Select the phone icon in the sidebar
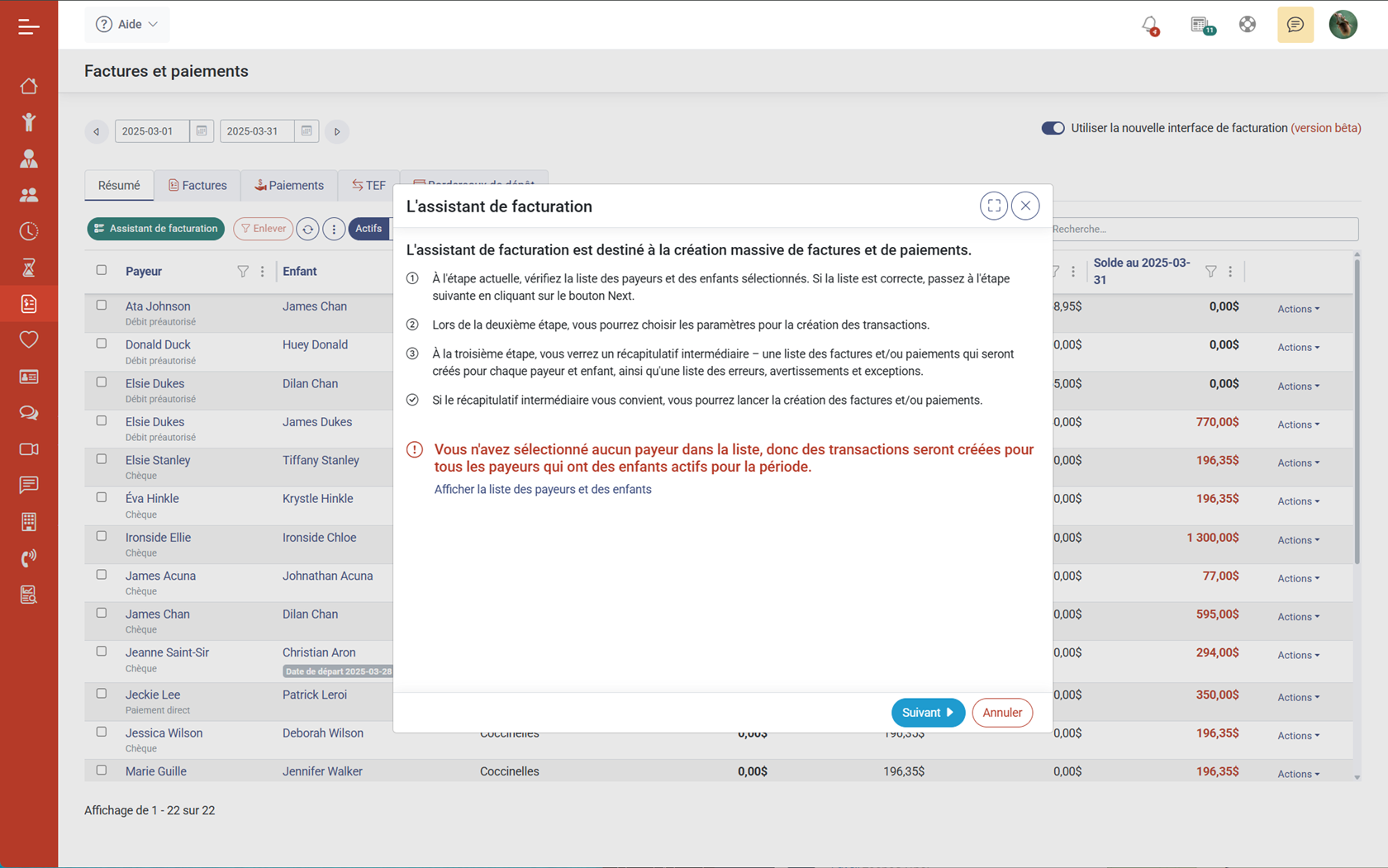This screenshot has width=1388, height=868. (29, 557)
